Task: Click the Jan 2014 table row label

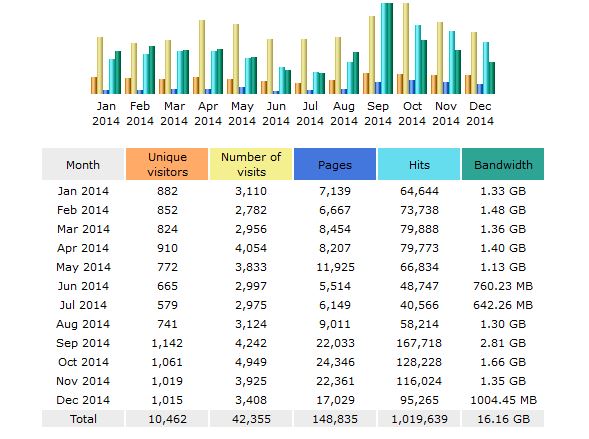Action: pyautogui.click(x=83, y=191)
